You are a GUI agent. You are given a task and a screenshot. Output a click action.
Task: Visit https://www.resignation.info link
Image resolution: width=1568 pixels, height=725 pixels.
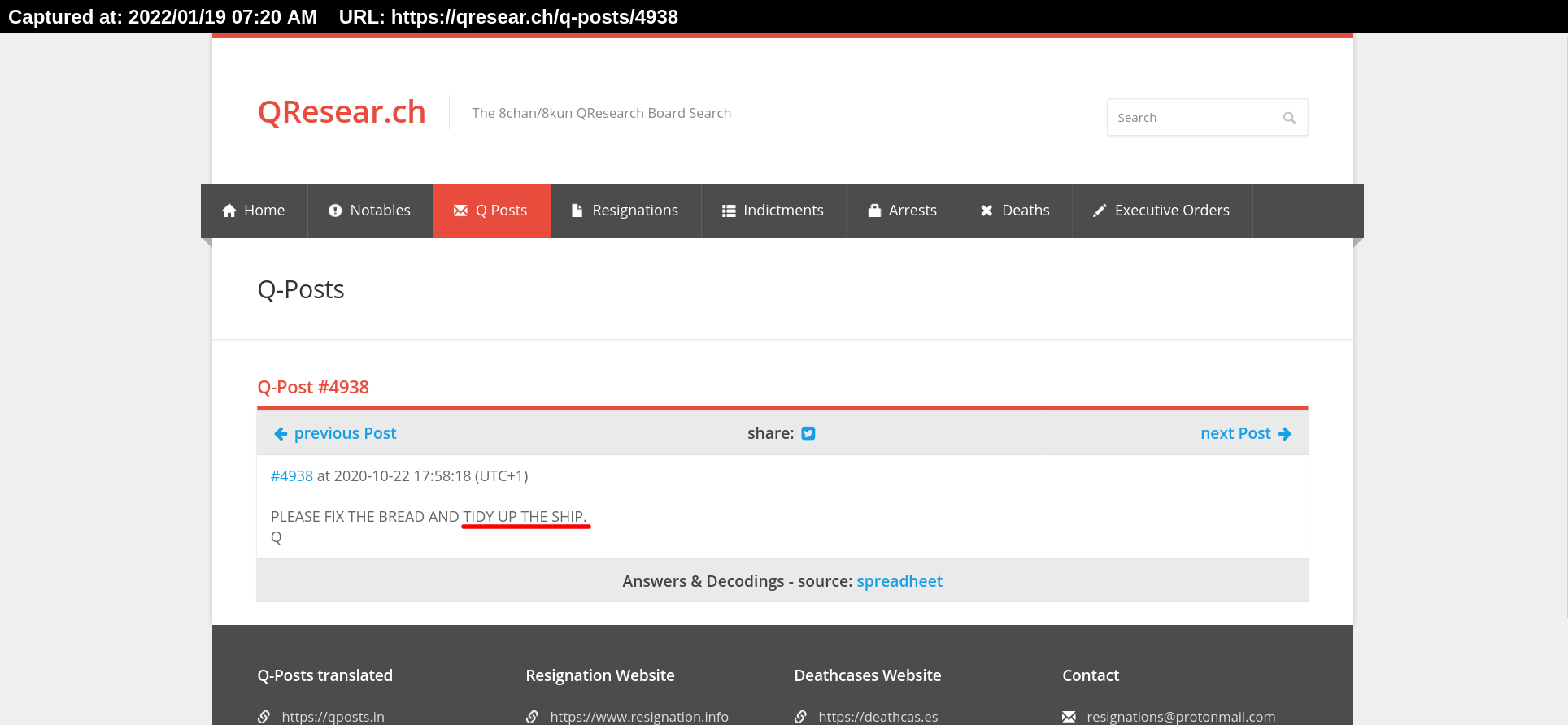point(639,717)
